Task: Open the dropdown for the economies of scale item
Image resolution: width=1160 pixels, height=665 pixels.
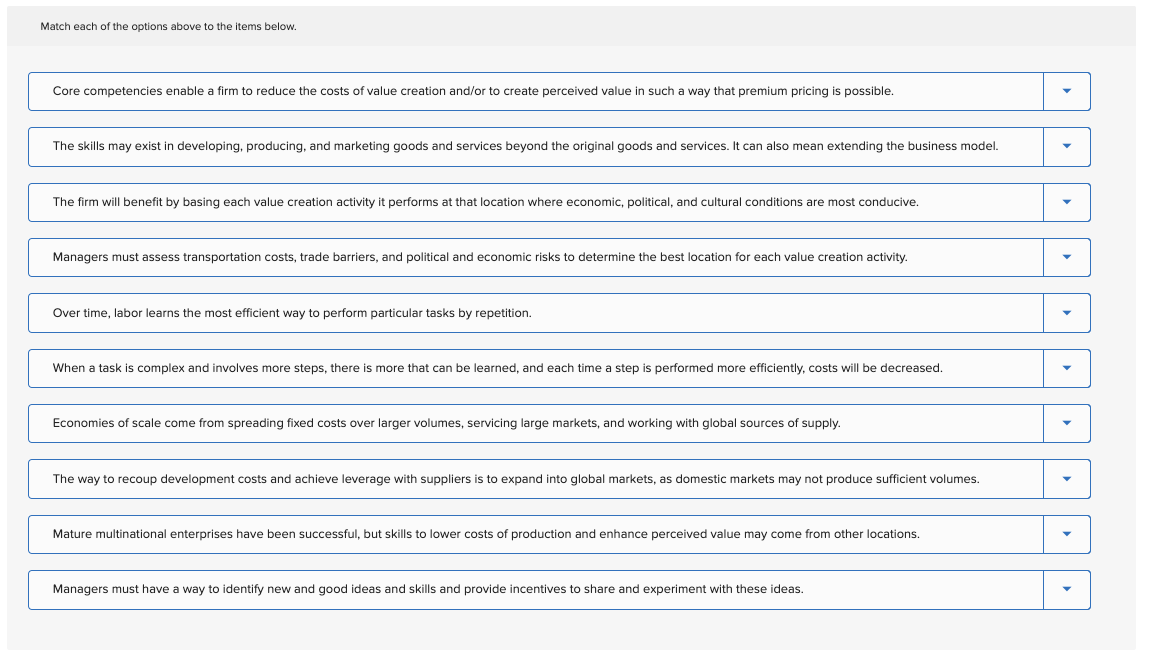Action: (x=1066, y=423)
